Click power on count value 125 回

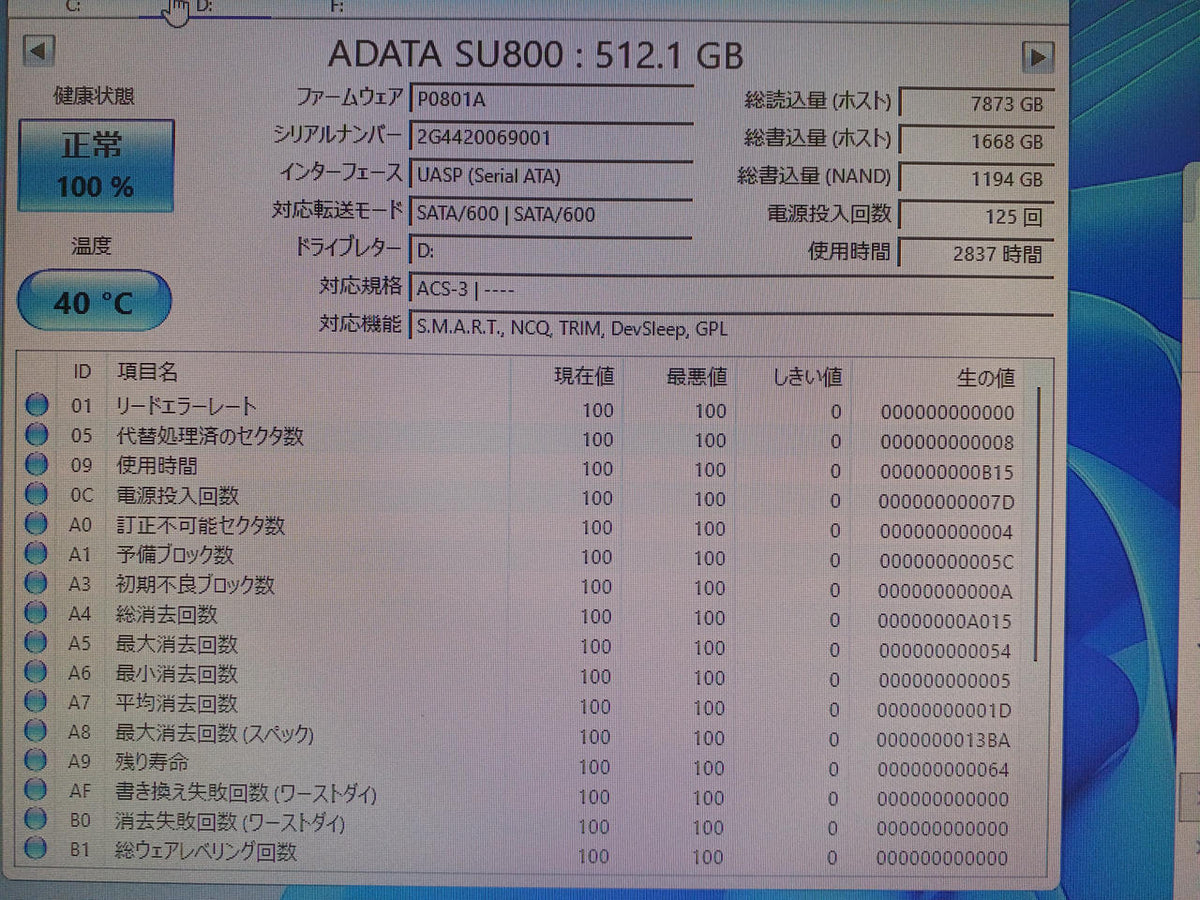tap(976, 216)
